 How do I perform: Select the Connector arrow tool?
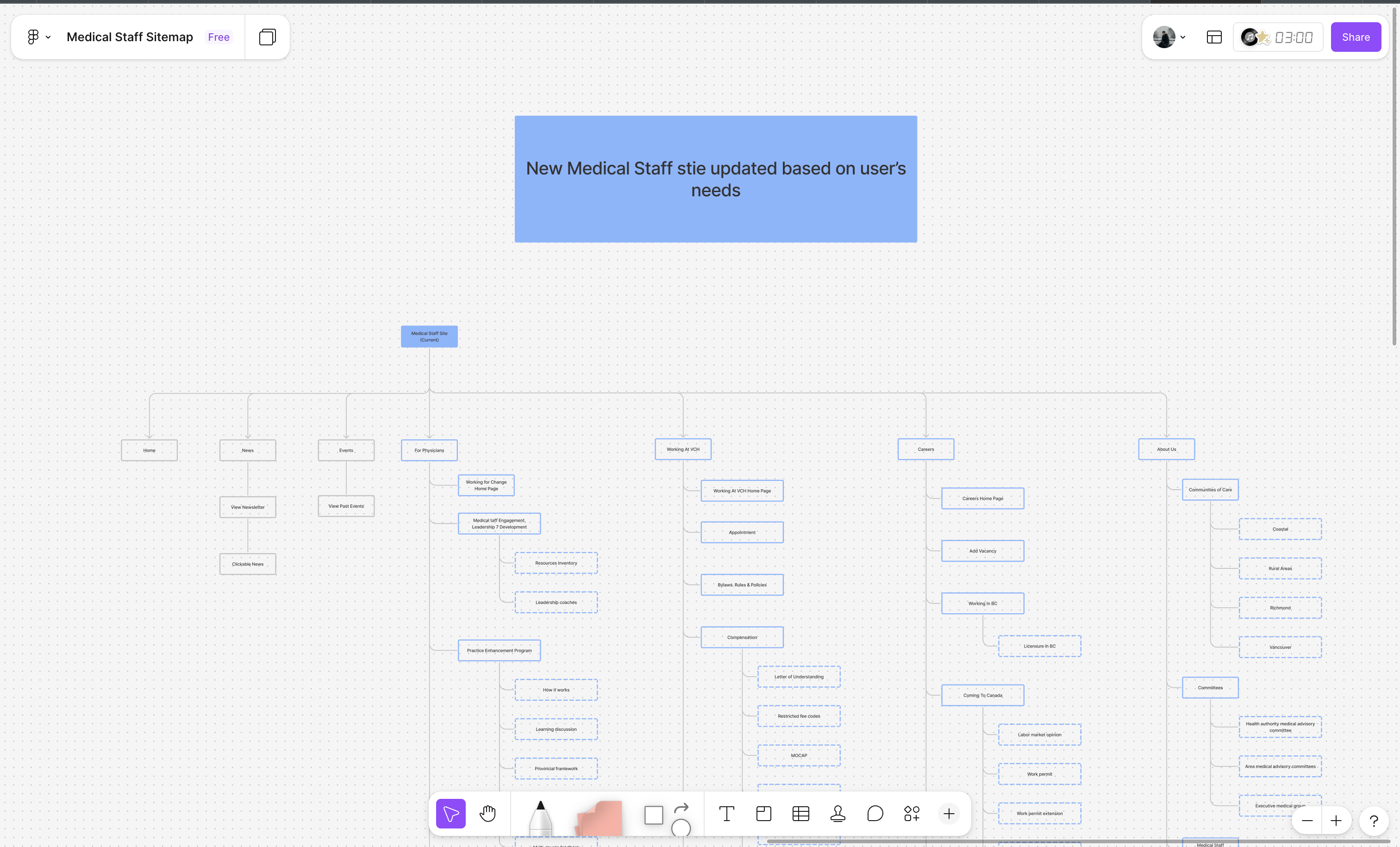tap(681, 807)
